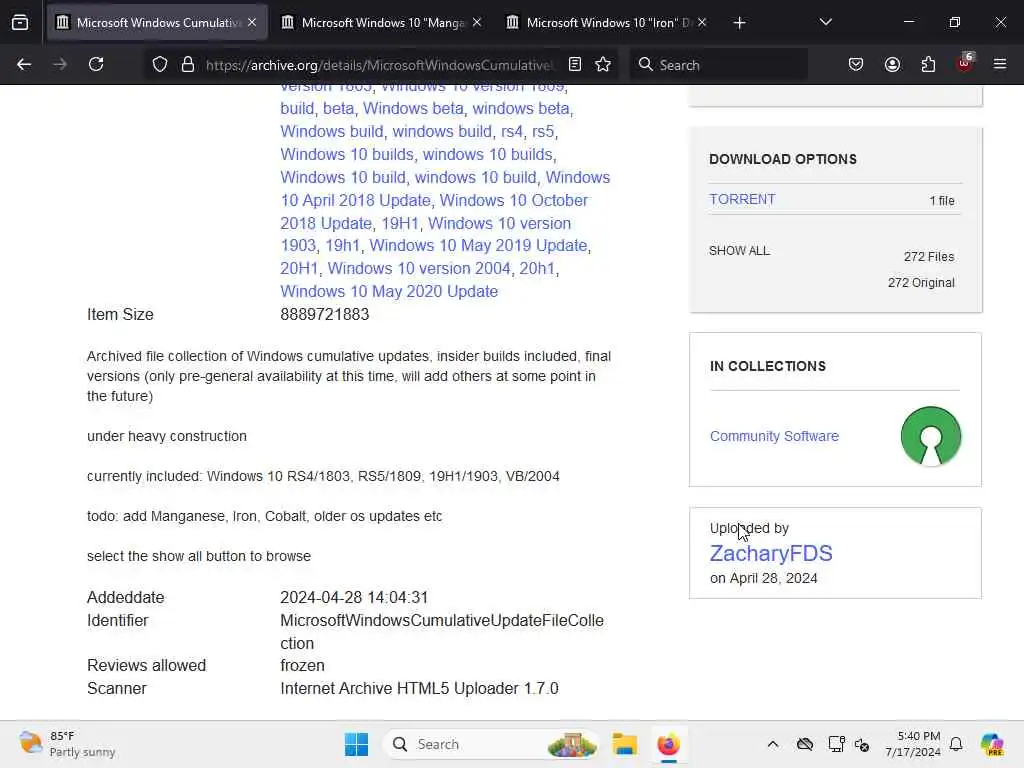Open Windows Start menu

coord(357,744)
